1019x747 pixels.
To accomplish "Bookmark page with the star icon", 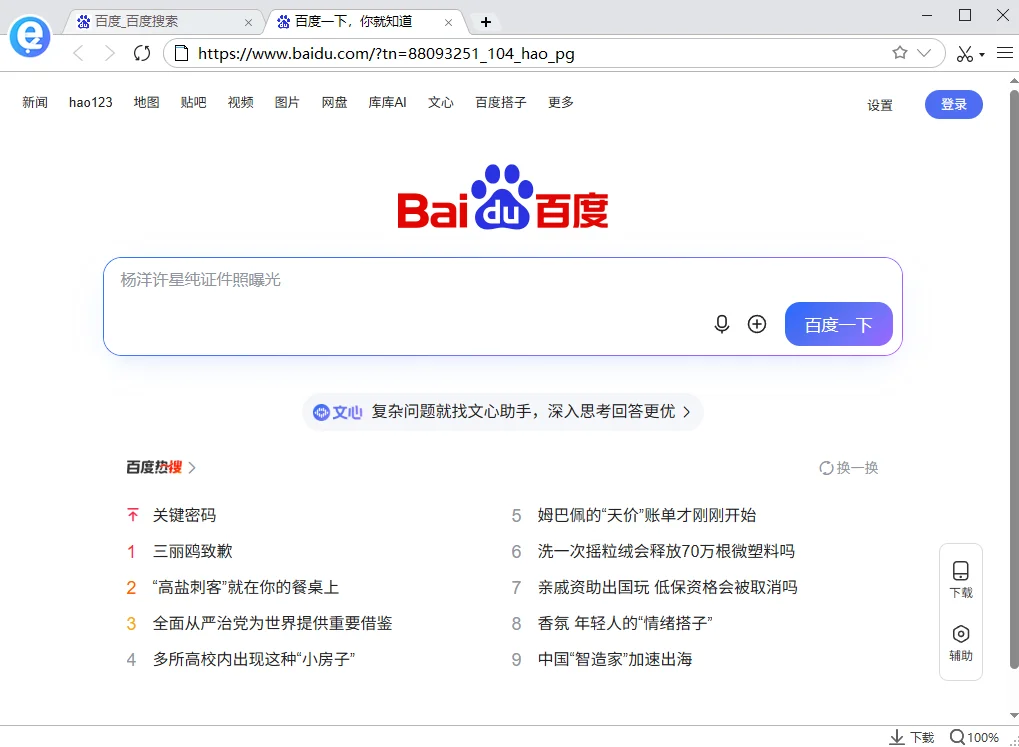I will point(899,53).
